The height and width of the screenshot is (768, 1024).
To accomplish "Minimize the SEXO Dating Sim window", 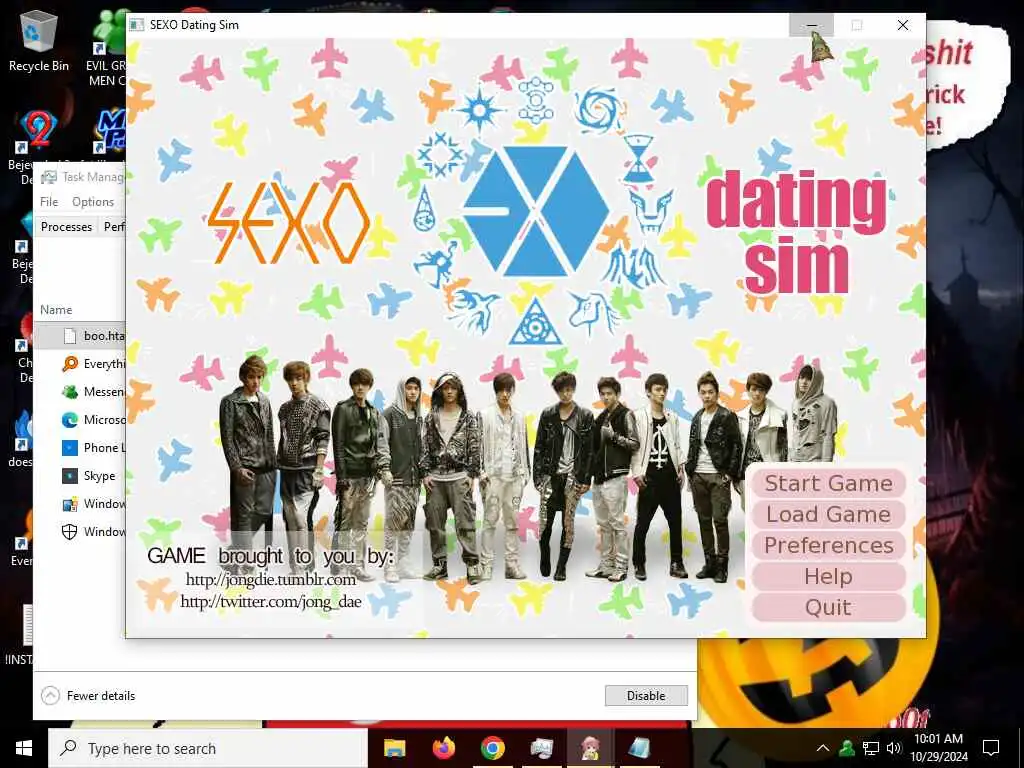I will pos(812,25).
